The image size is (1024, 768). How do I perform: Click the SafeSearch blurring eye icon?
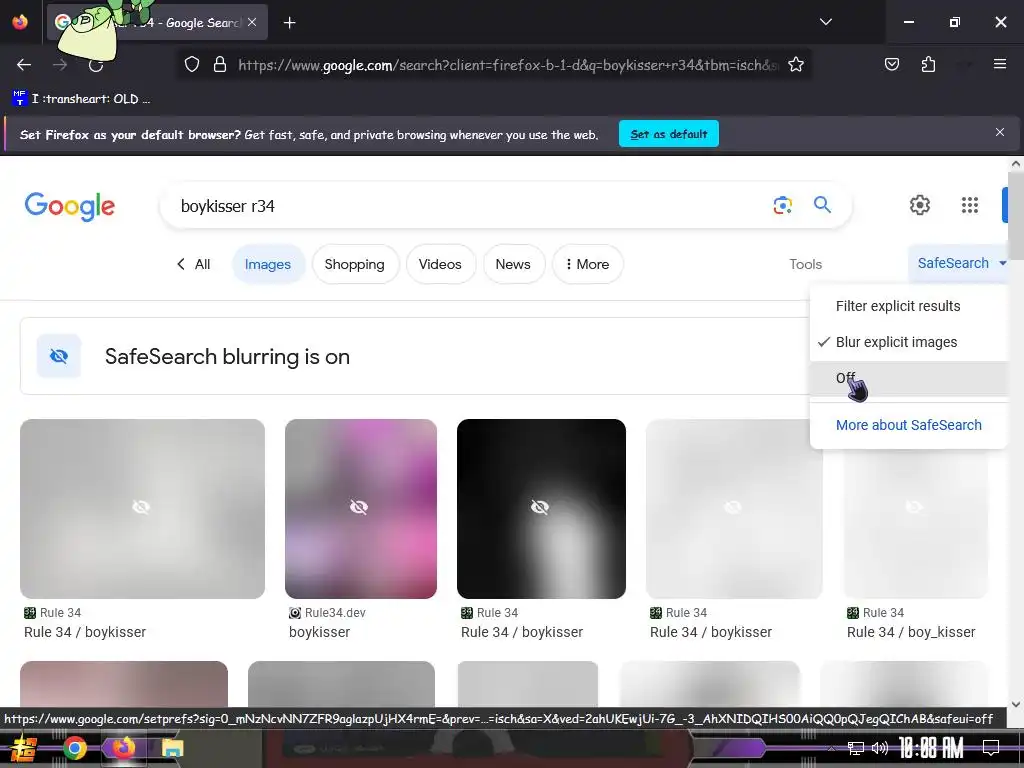(59, 356)
